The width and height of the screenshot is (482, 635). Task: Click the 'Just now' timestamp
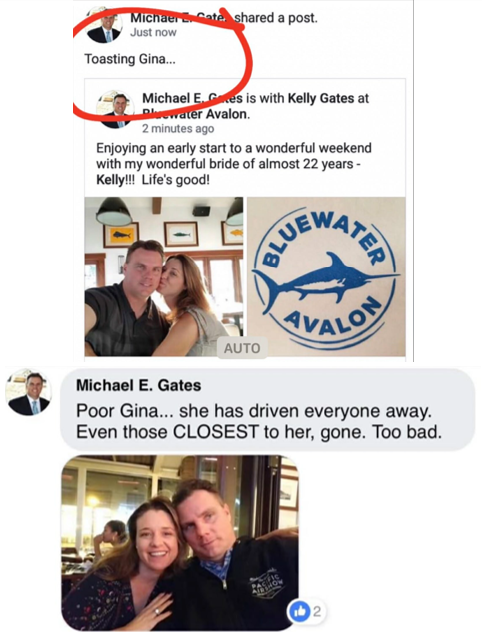click(153, 32)
